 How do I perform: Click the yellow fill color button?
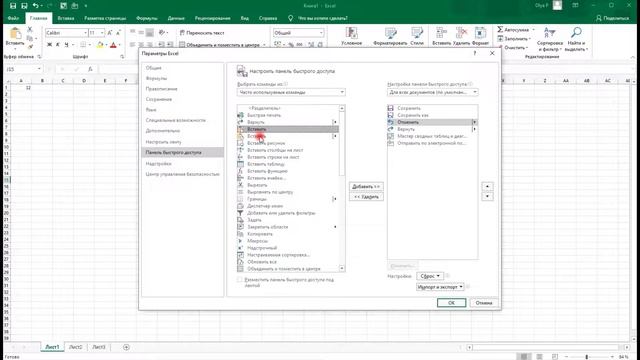coord(100,44)
